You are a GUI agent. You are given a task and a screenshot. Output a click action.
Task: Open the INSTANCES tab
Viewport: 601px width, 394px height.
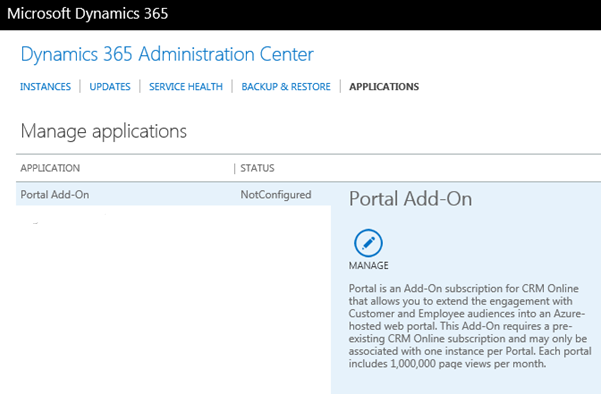45,87
